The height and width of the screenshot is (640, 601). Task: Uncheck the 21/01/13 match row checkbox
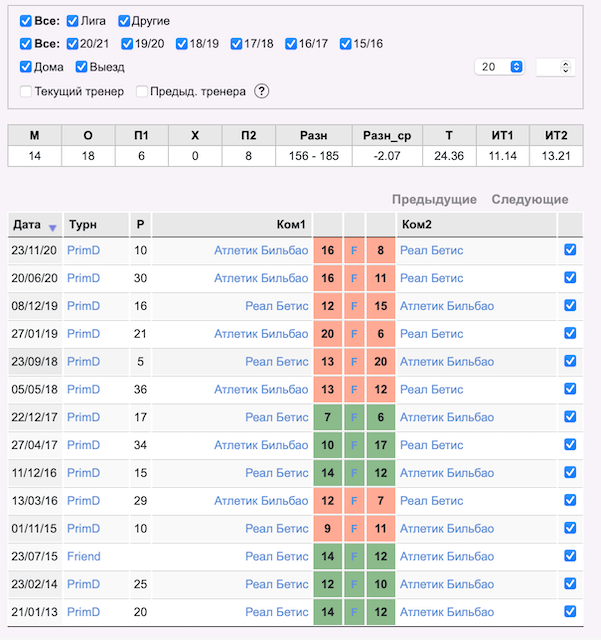[570, 611]
